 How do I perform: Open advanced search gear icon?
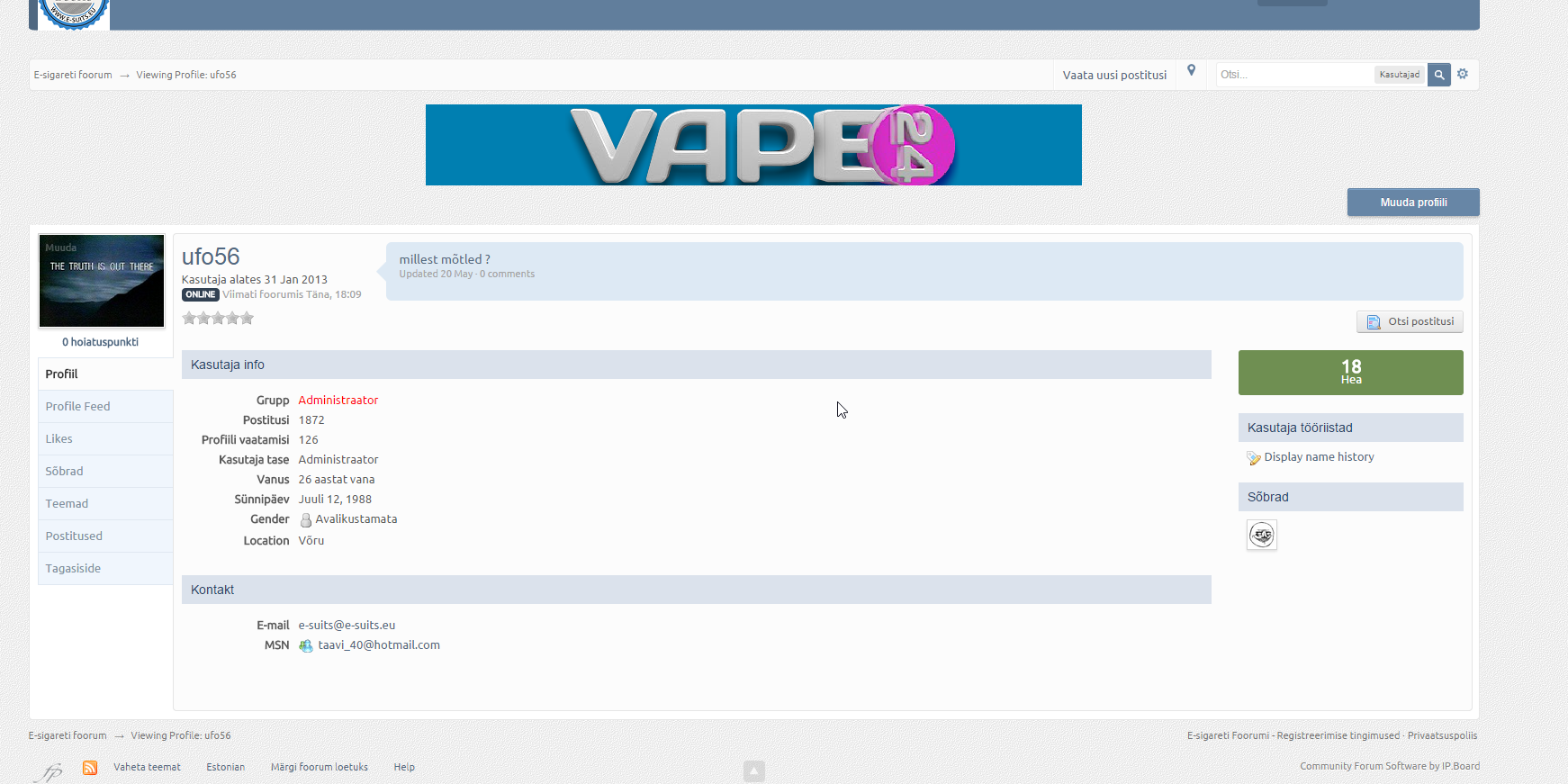(x=1463, y=74)
